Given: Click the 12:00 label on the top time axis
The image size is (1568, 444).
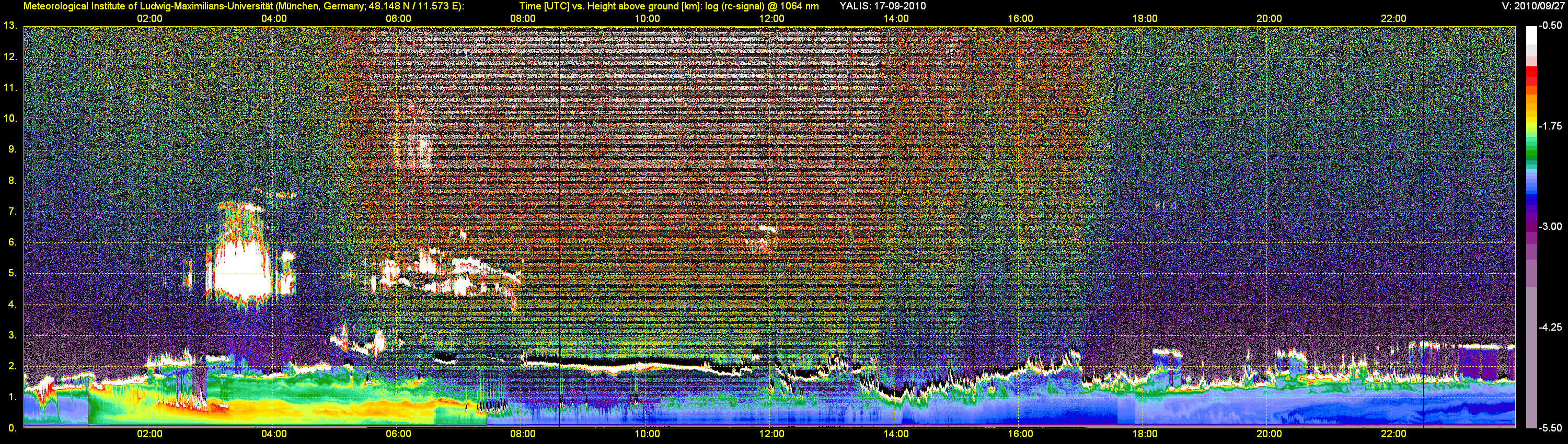Looking at the screenshot, I should click(x=772, y=19).
